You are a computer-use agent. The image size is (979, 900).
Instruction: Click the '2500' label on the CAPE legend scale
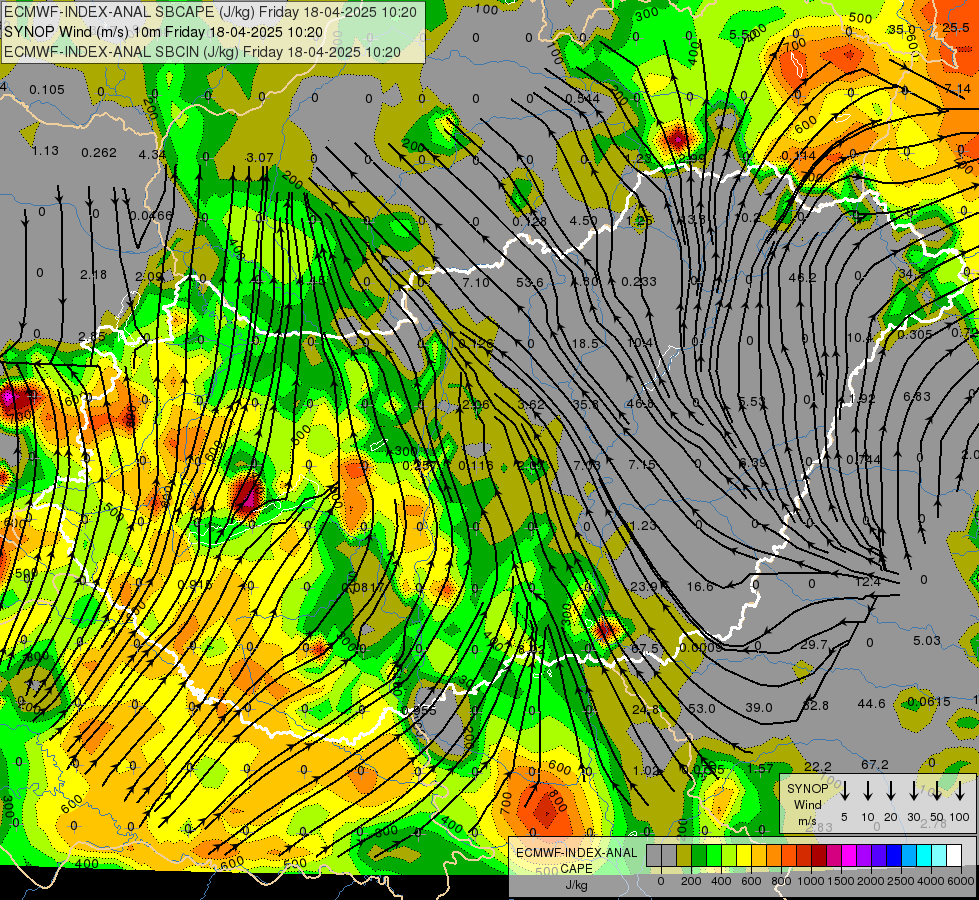pyautogui.click(x=900, y=881)
